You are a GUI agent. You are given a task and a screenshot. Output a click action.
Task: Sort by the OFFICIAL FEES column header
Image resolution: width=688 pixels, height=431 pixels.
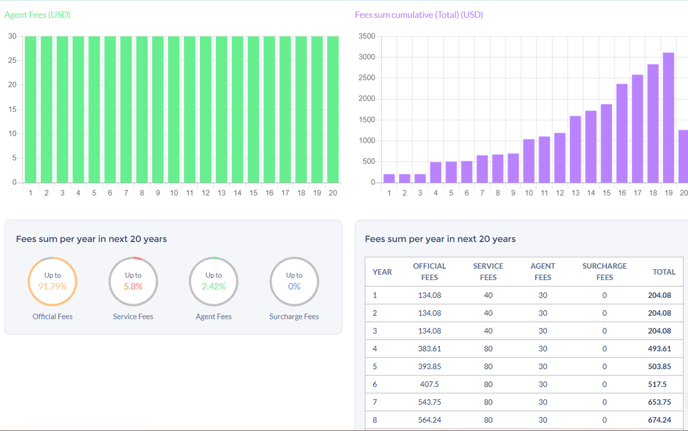click(x=430, y=271)
